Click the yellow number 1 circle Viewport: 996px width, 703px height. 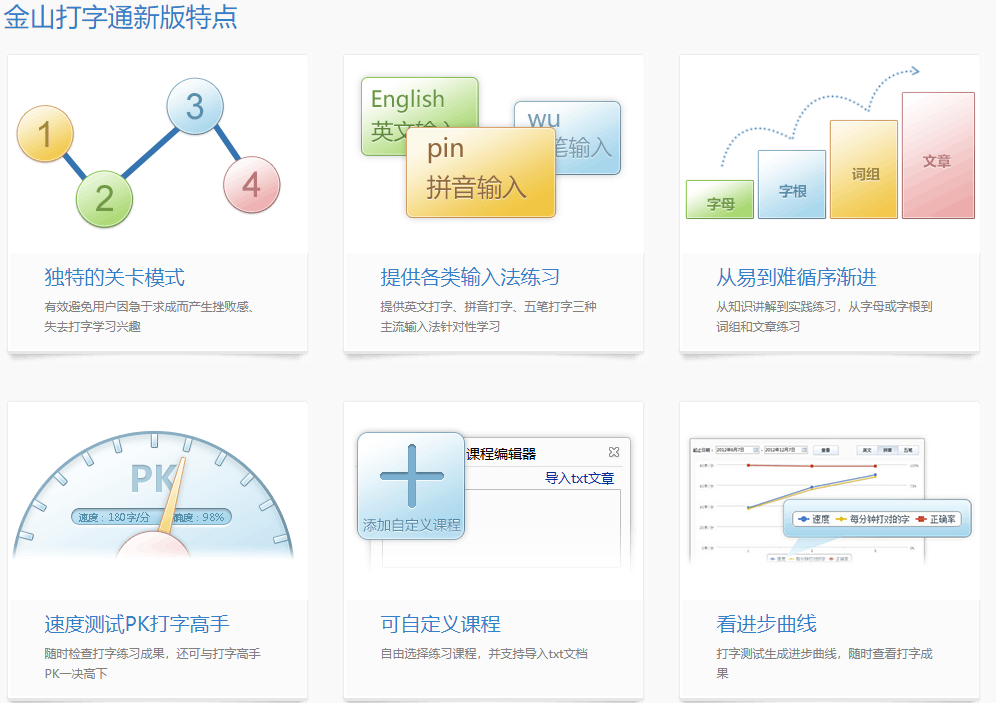[x=45, y=134]
